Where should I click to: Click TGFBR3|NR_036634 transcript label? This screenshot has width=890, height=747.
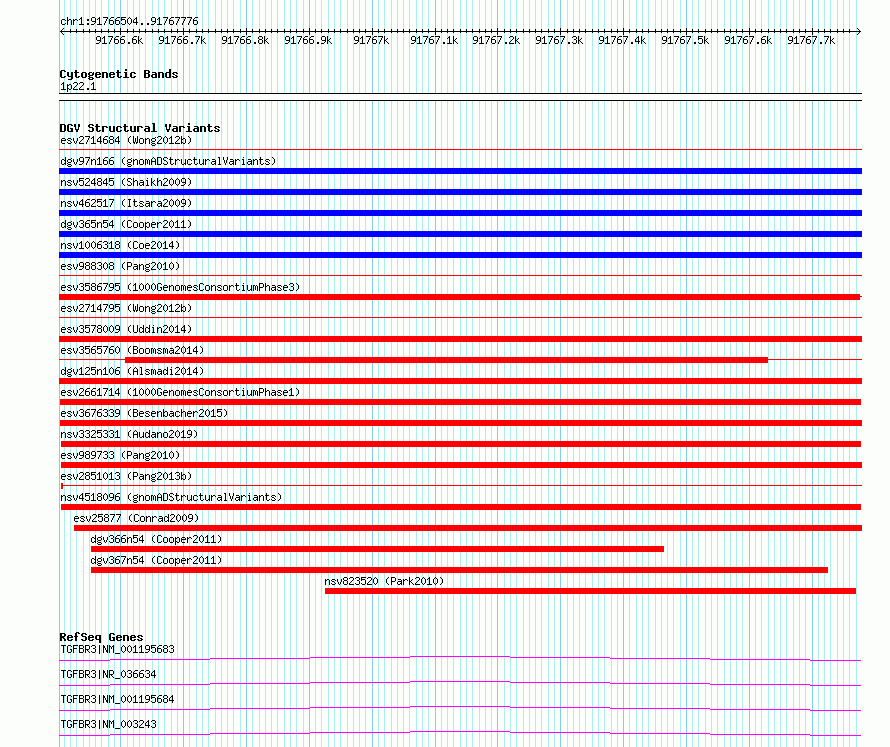108,674
